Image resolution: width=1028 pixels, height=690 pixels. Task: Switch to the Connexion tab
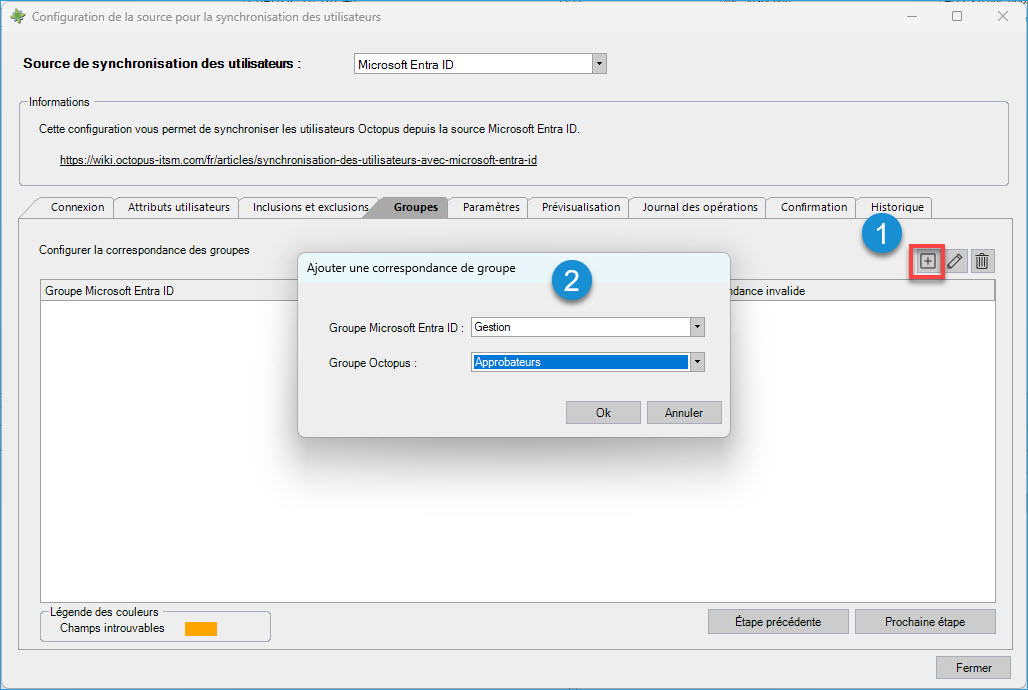77,207
